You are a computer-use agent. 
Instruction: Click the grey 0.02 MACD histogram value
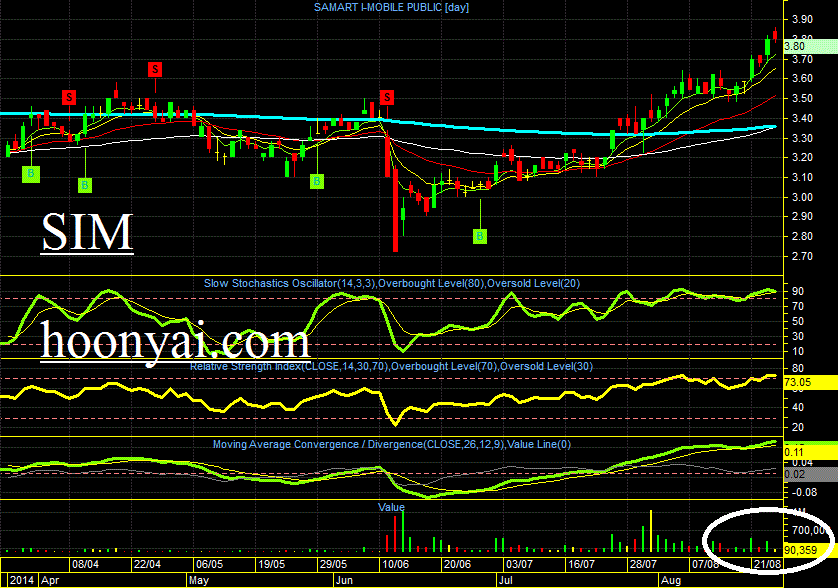[x=810, y=474]
